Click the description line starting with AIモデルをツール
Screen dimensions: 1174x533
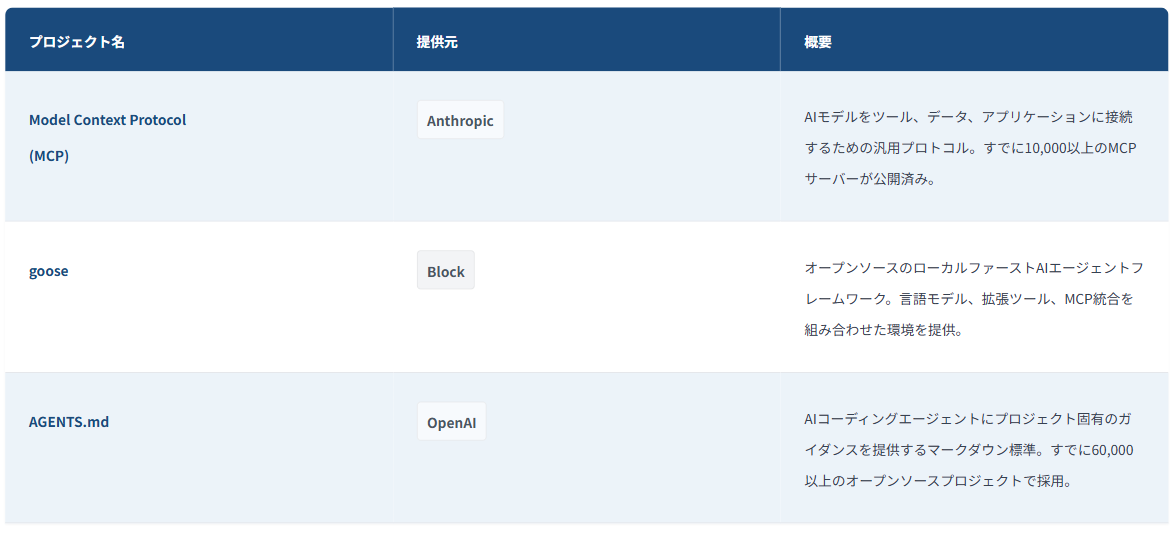tap(968, 117)
